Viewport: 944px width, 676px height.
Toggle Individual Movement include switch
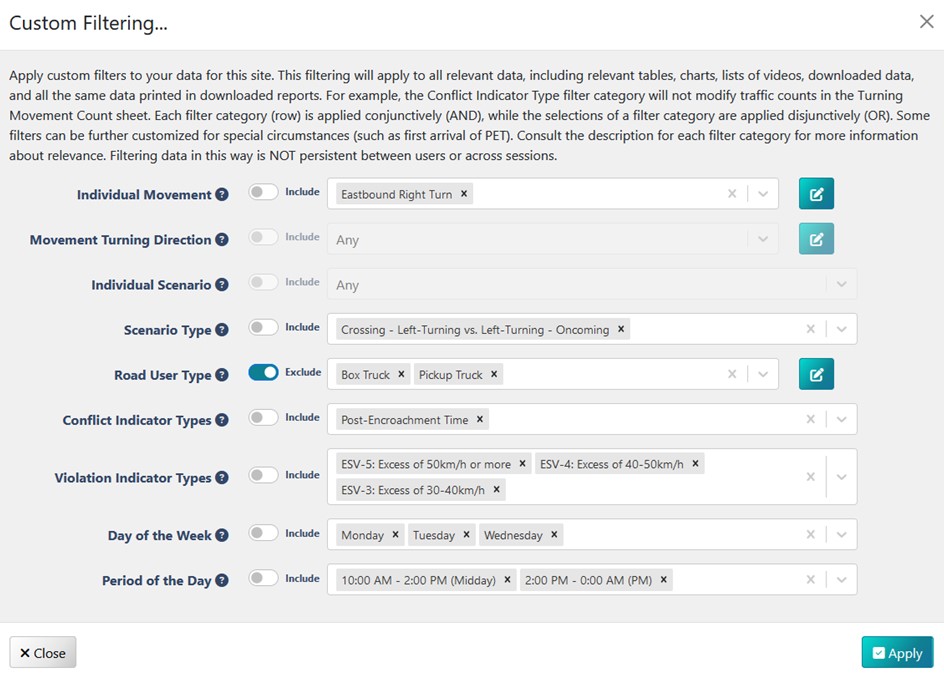click(263, 193)
